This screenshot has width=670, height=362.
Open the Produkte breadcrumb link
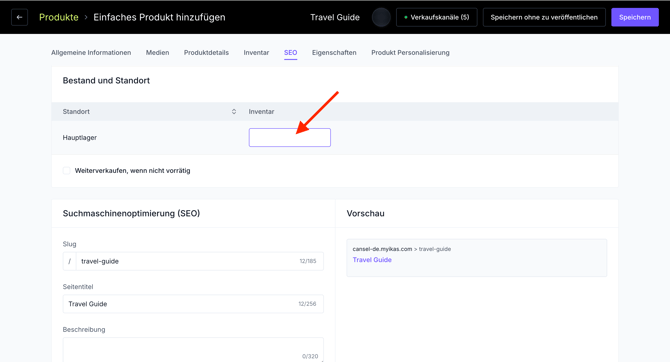[59, 18]
